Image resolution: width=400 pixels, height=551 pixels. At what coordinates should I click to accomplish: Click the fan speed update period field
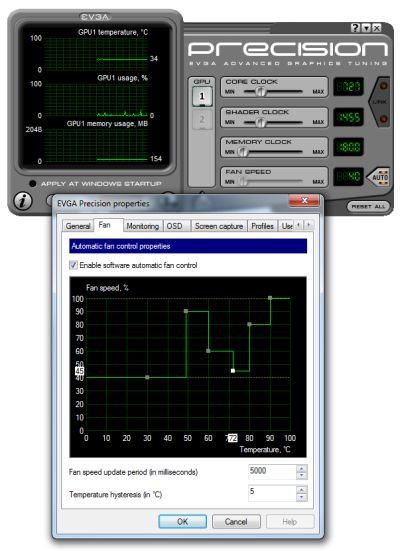272,471
